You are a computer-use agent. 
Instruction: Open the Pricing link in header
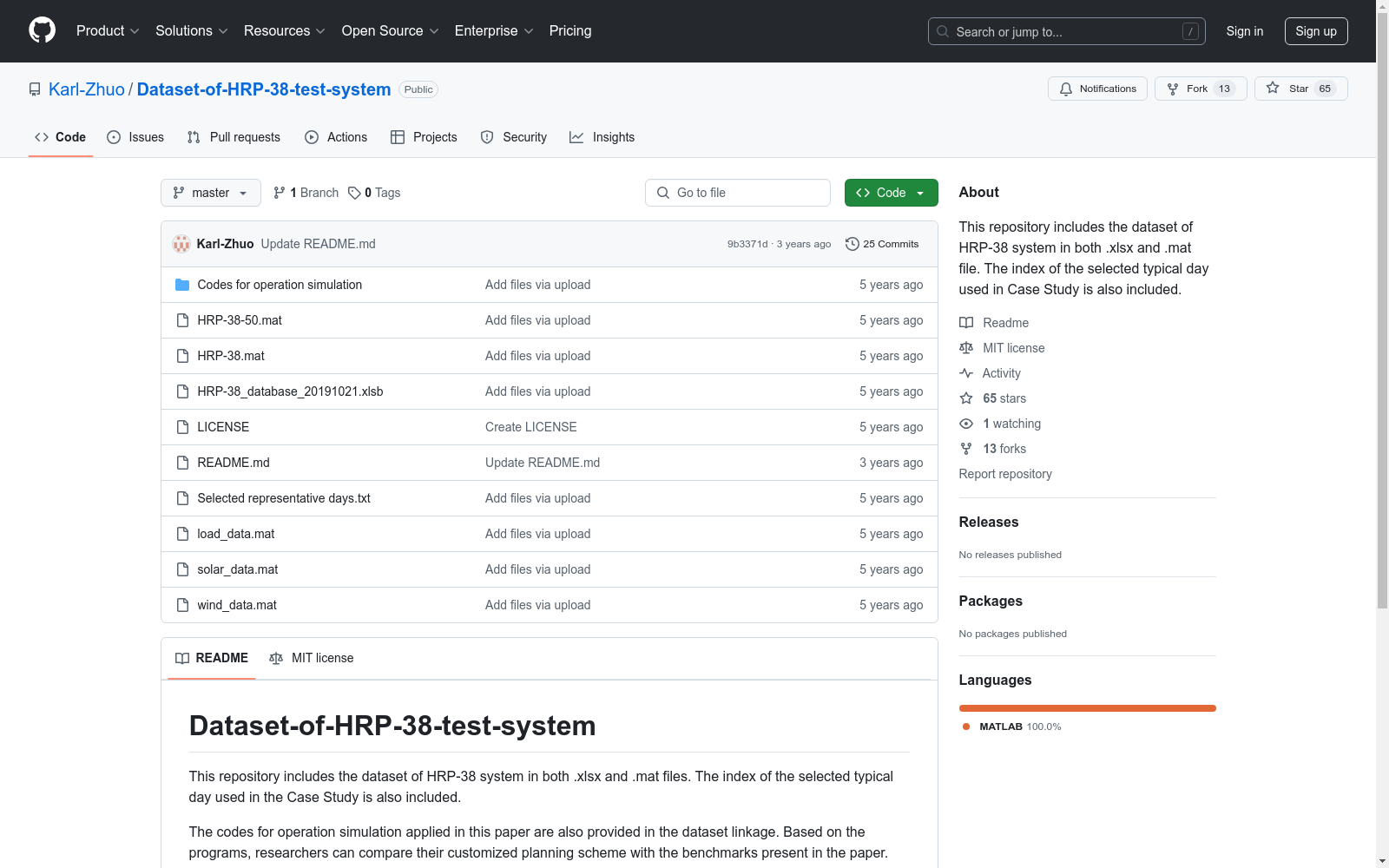click(570, 30)
